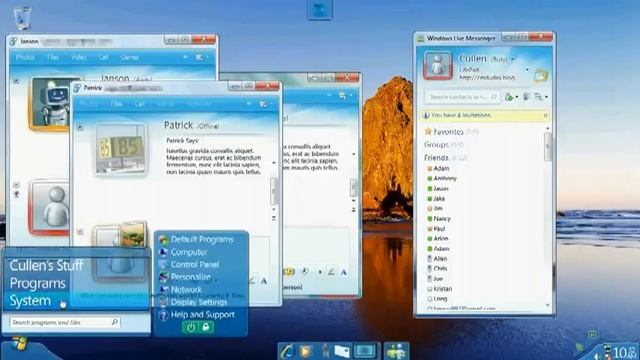640x360 pixels.
Task: Click the search contacts field in Messenger
Action: 462,97
